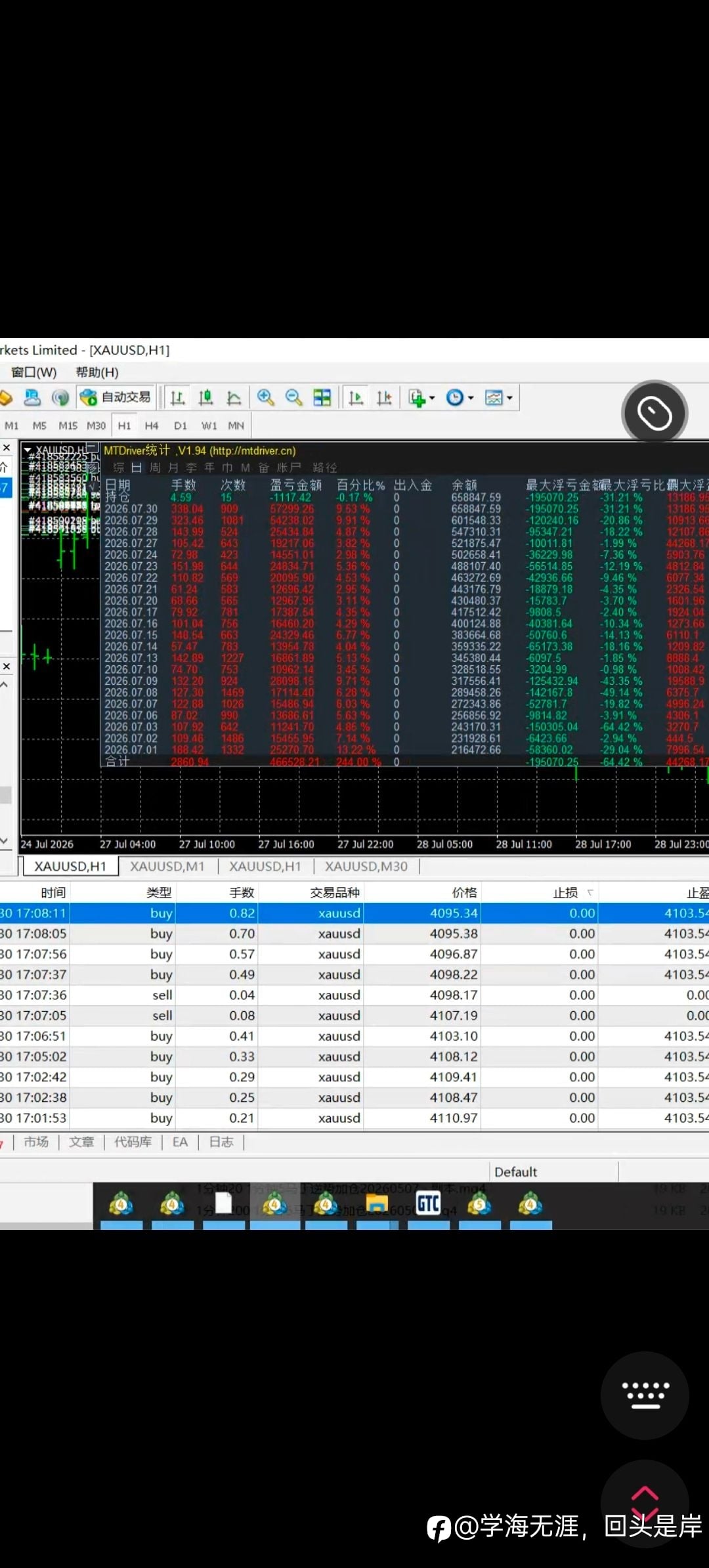The image size is (709, 1568).
Task: Switch to the XAUUSD,M30 chart tab
Action: point(366,866)
